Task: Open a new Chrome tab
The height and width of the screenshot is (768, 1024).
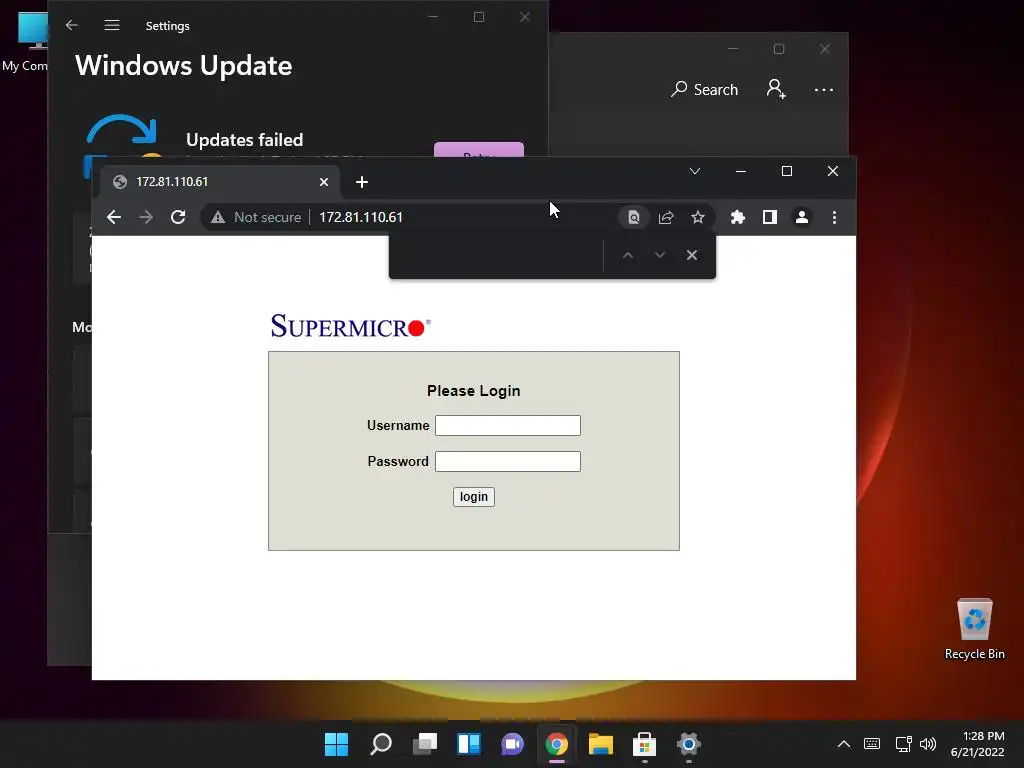Action: (x=362, y=182)
